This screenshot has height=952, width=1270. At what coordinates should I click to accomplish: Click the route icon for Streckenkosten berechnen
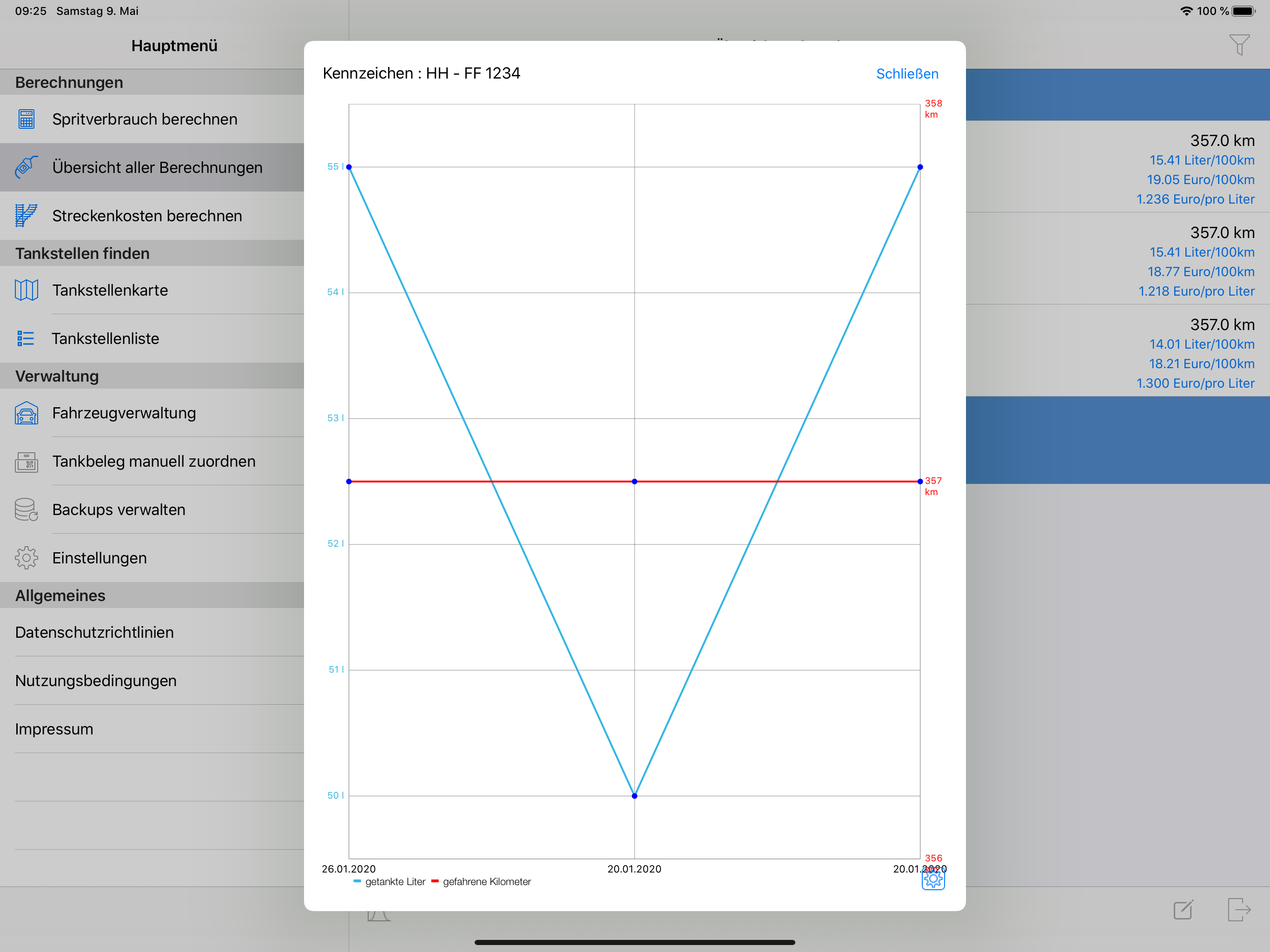[x=26, y=215]
